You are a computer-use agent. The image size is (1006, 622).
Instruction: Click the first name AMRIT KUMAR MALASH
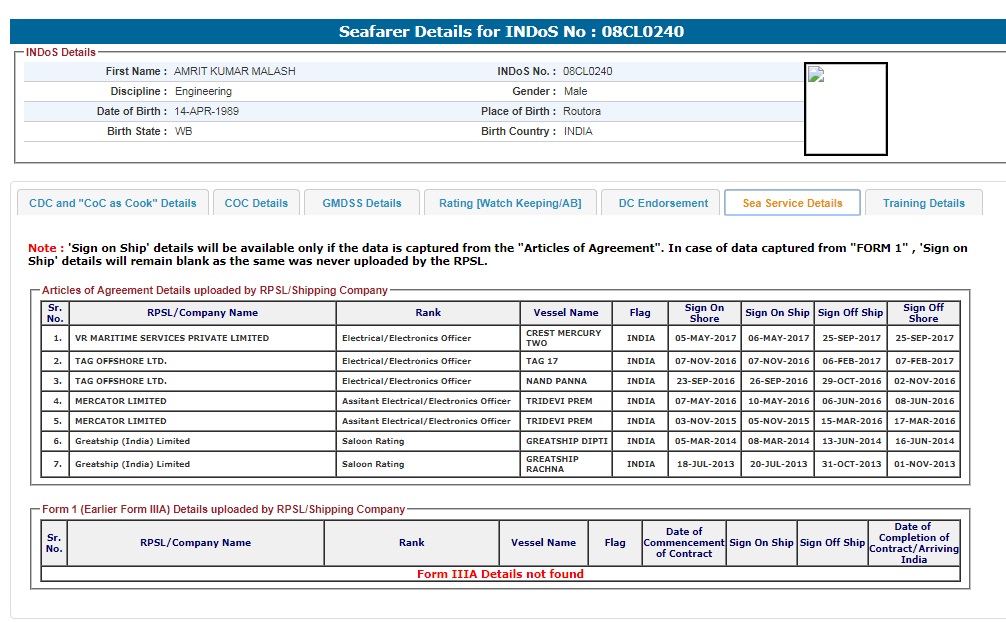tap(235, 72)
